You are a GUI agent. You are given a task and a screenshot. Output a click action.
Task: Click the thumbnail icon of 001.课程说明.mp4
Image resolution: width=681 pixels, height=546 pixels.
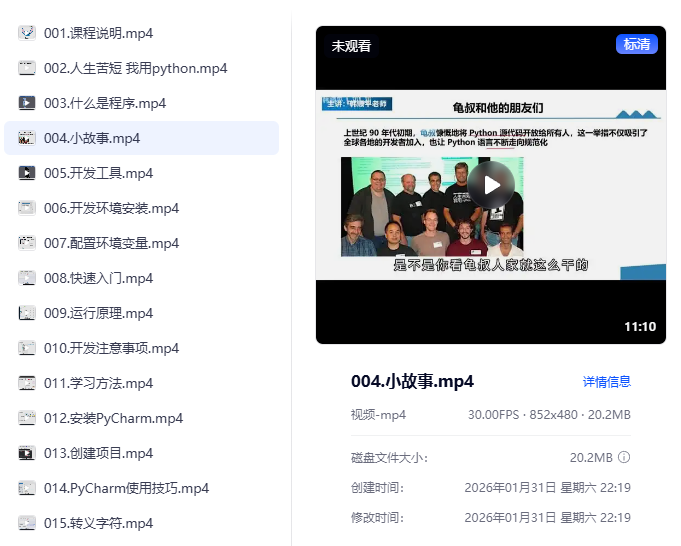click(x=26, y=33)
